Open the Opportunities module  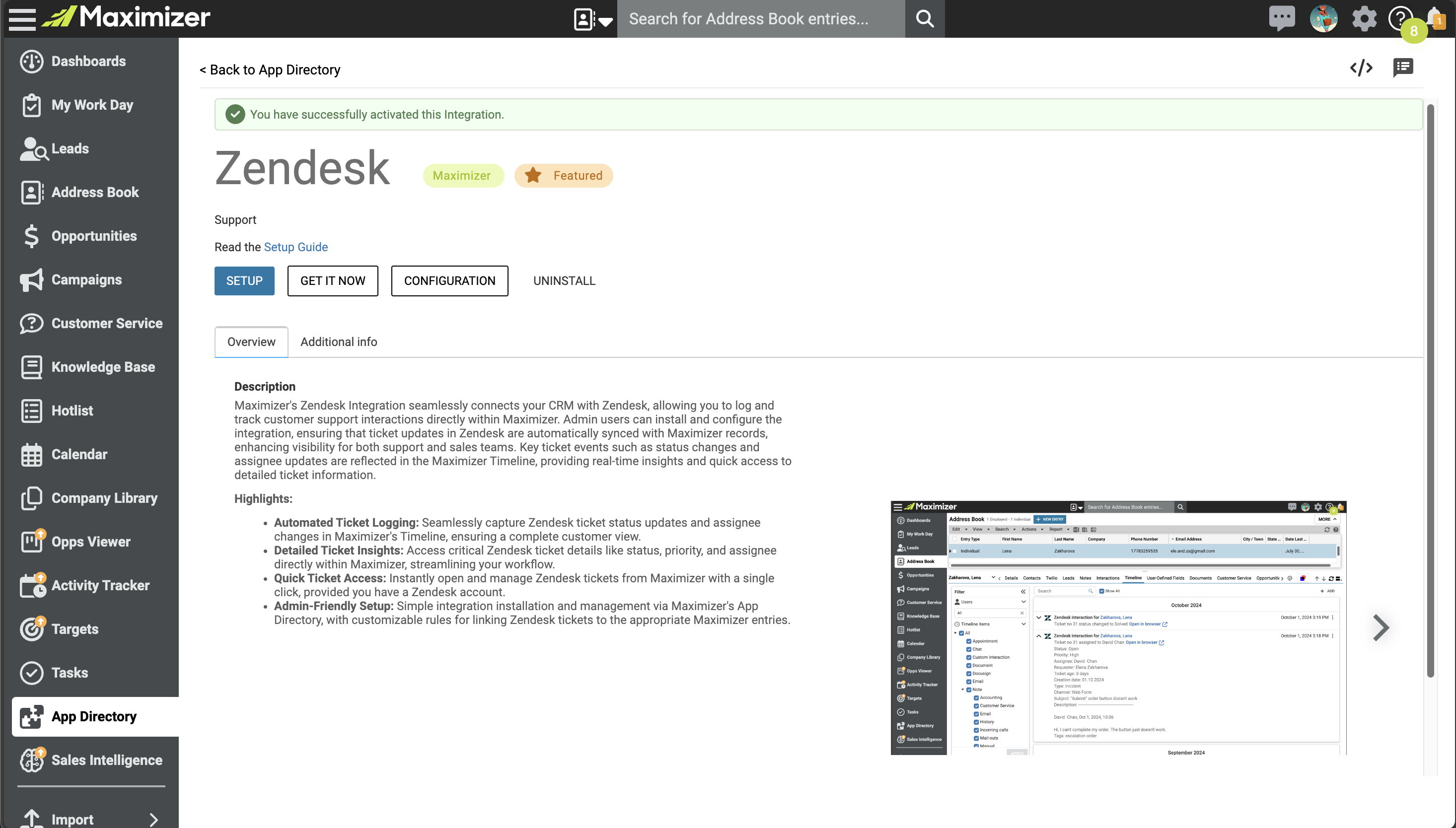tap(95, 236)
